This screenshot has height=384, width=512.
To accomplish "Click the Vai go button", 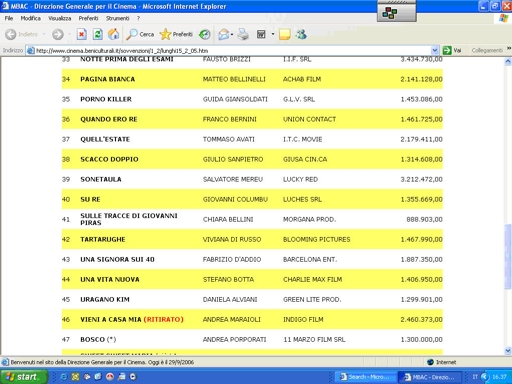I will tap(452, 50).
